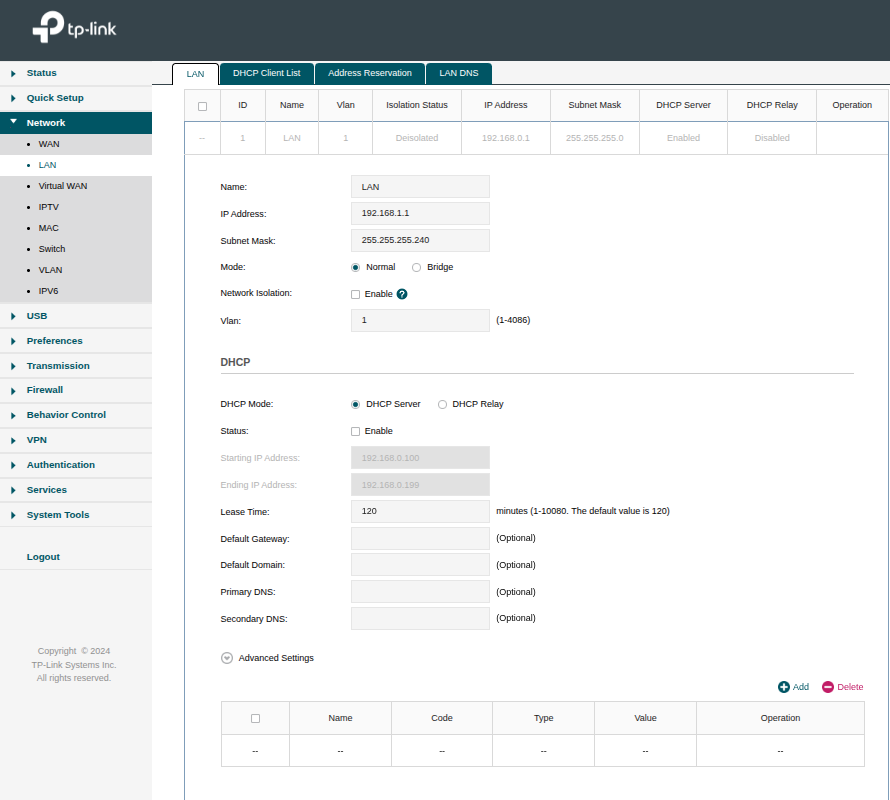Expand the VPN menu
This screenshot has width=890, height=800.
[76, 441]
